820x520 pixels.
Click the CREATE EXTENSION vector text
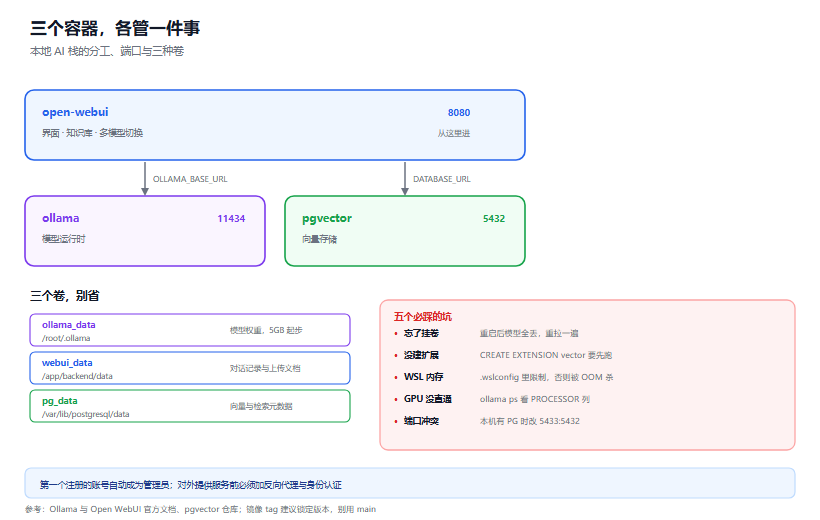545,356
